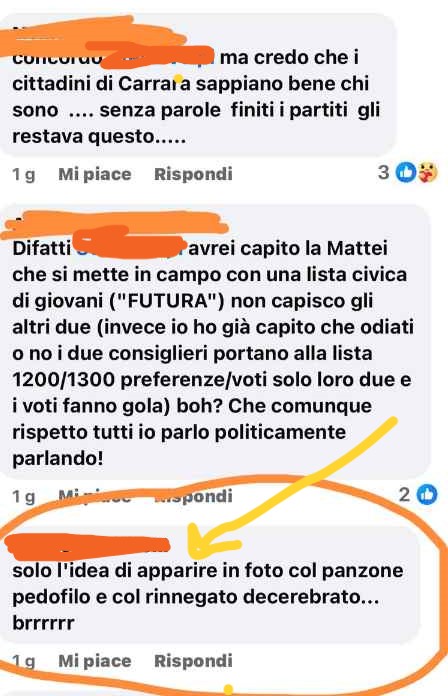
Task: Like the comment about the "FUTURA" civic list
Action: [x=95, y=496]
